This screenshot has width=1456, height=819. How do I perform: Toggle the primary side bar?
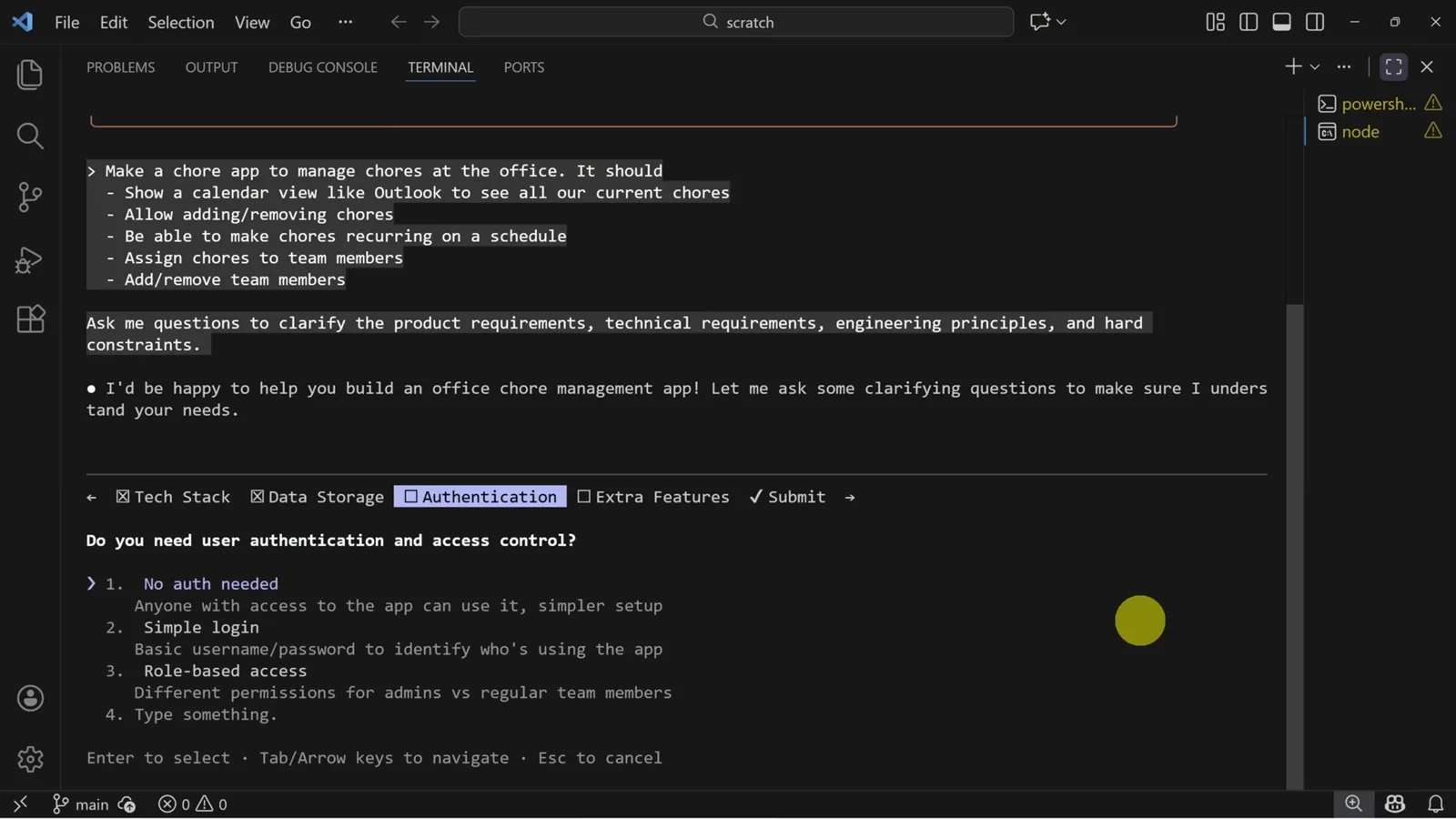point(1249,22)
